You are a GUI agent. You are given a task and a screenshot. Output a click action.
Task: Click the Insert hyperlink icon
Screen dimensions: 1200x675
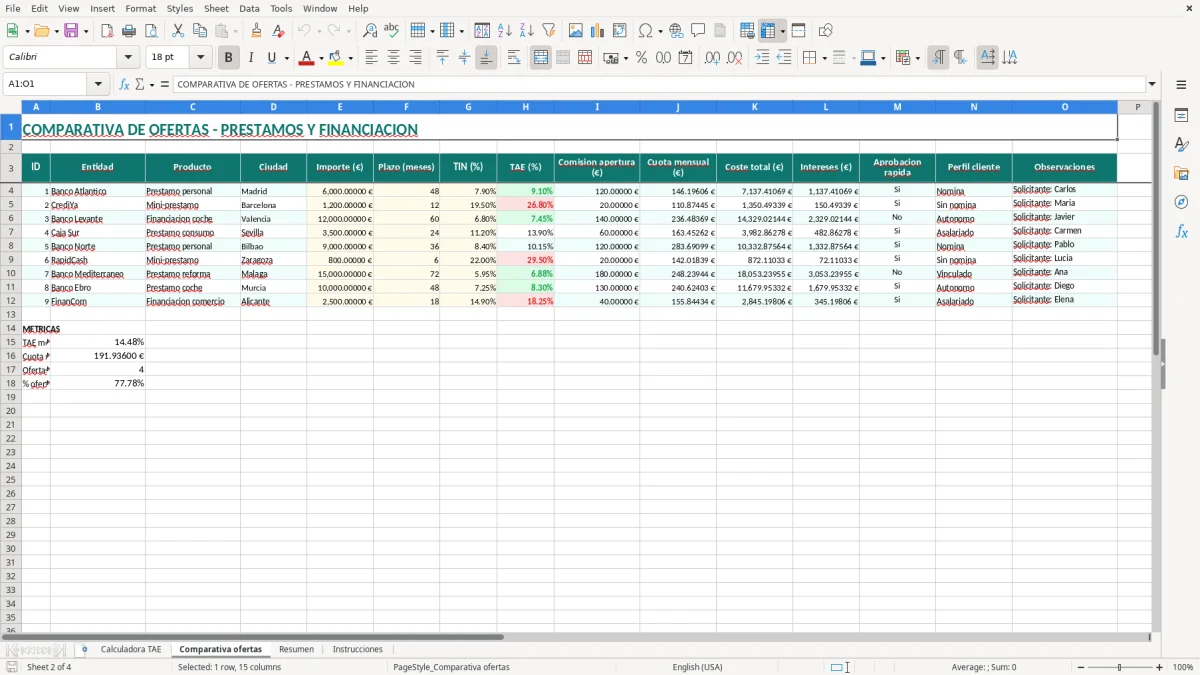[x=676, y=31]
